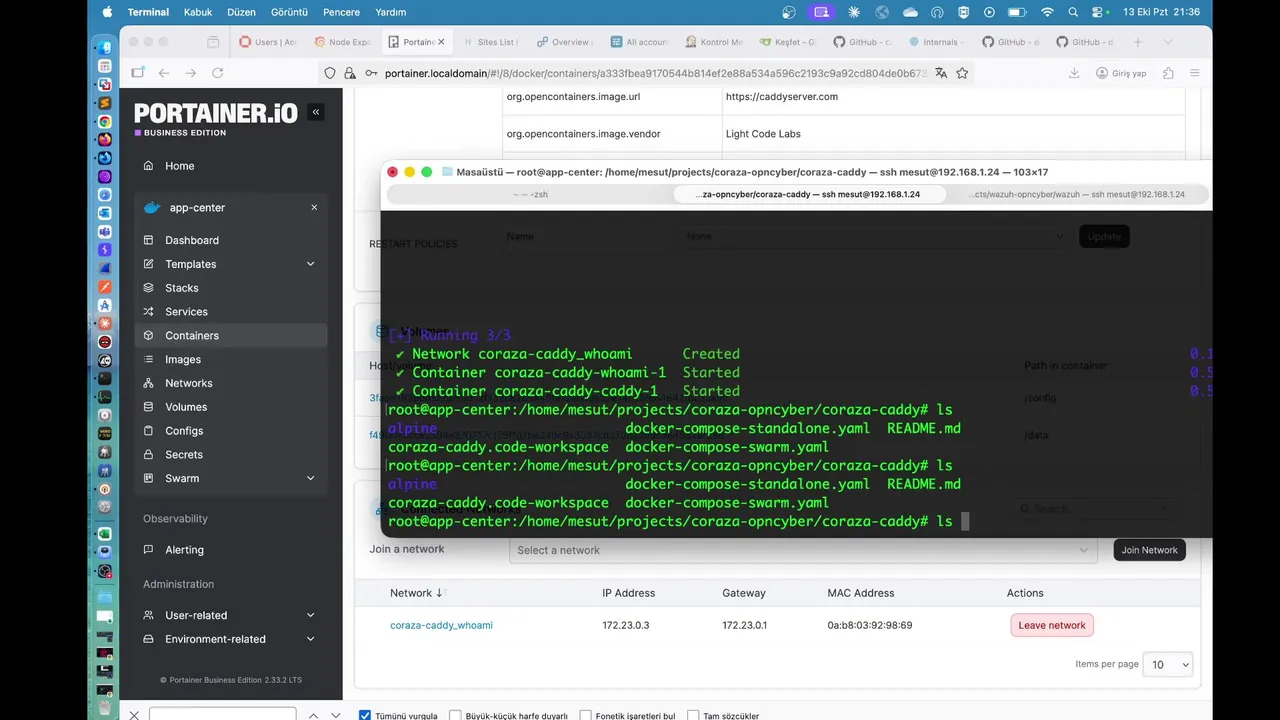Open Dashboard in the sidebar

191,240
